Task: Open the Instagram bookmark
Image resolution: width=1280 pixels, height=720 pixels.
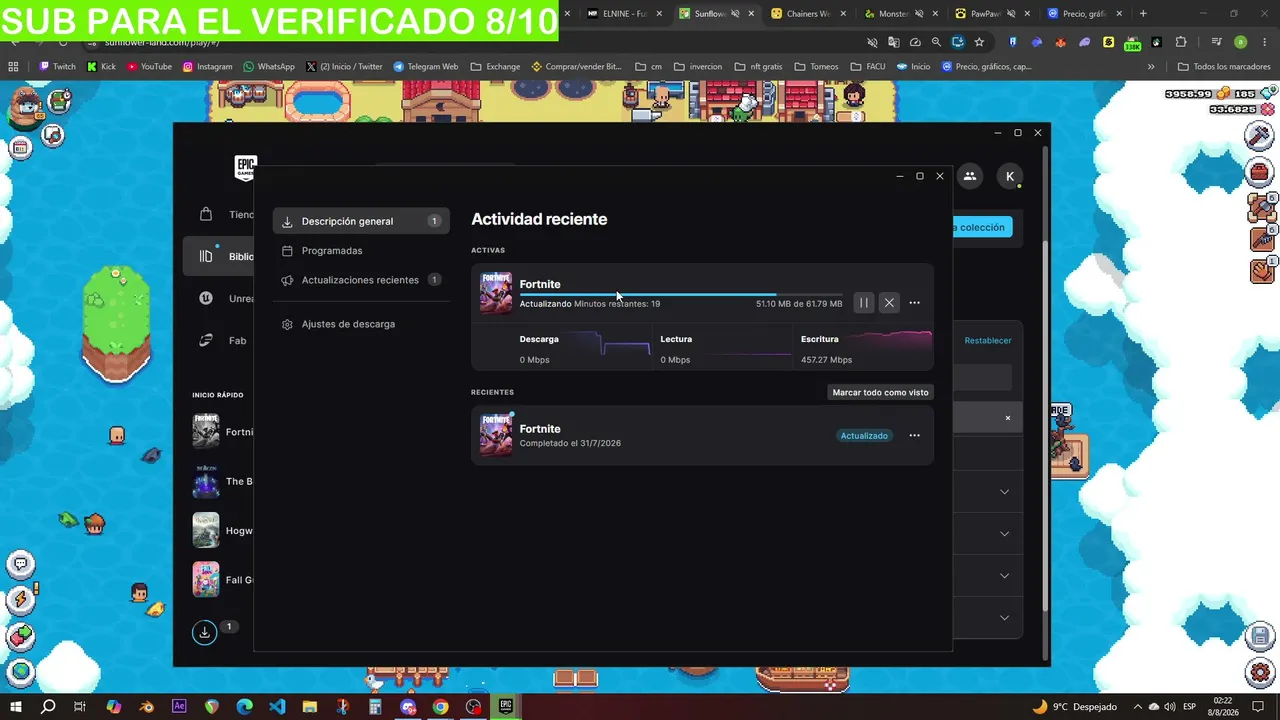Action: point(208,67)
